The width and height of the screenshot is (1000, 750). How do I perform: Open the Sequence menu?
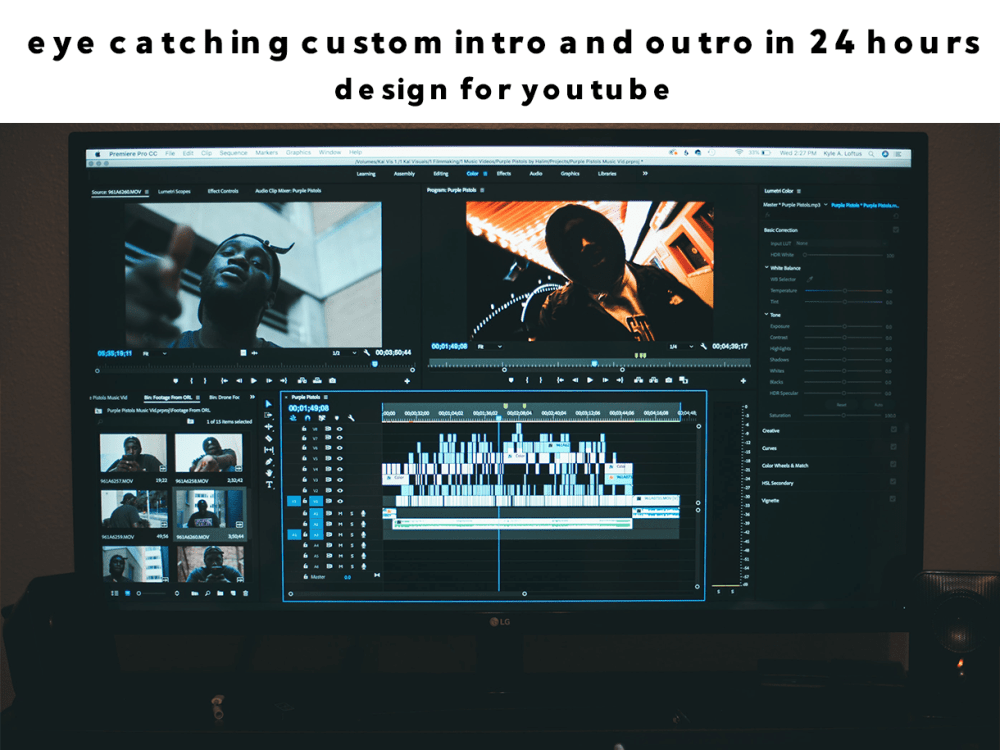tap(233, 153)
